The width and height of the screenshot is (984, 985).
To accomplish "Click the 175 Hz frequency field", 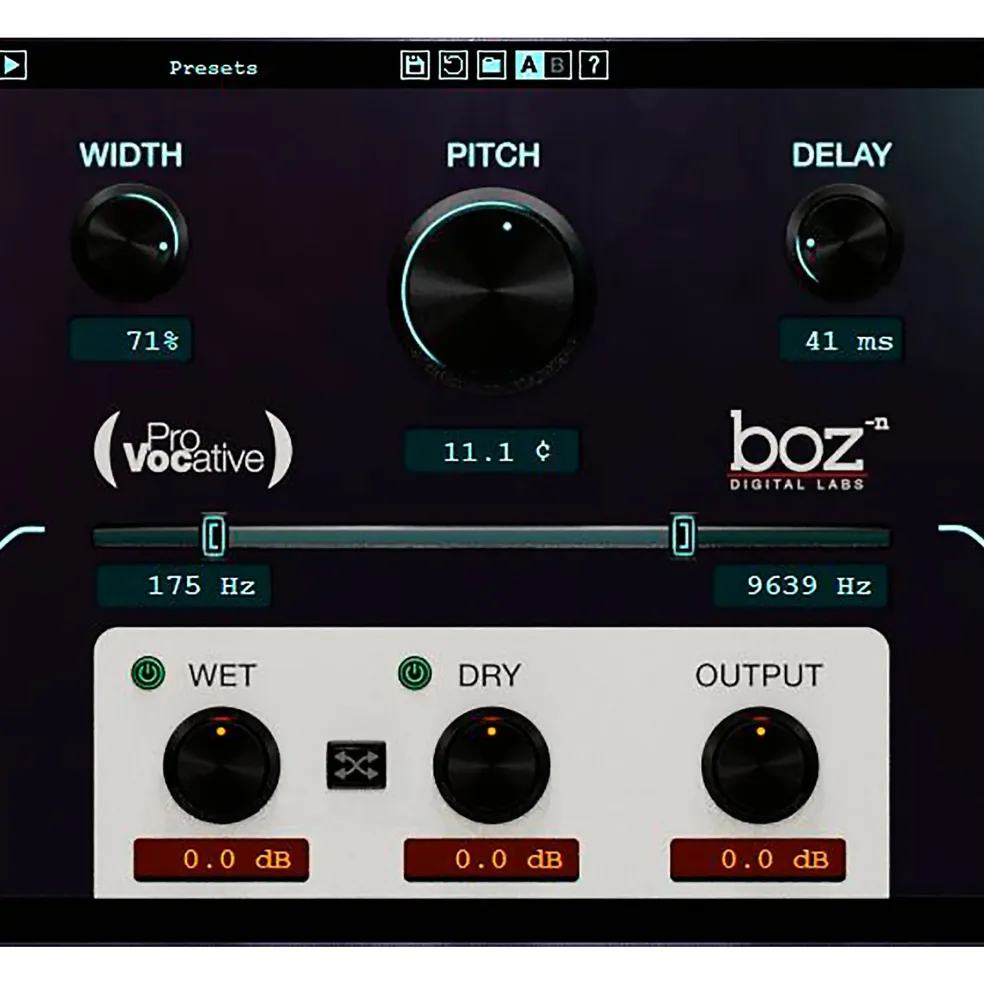I will (x=184, y=585).
